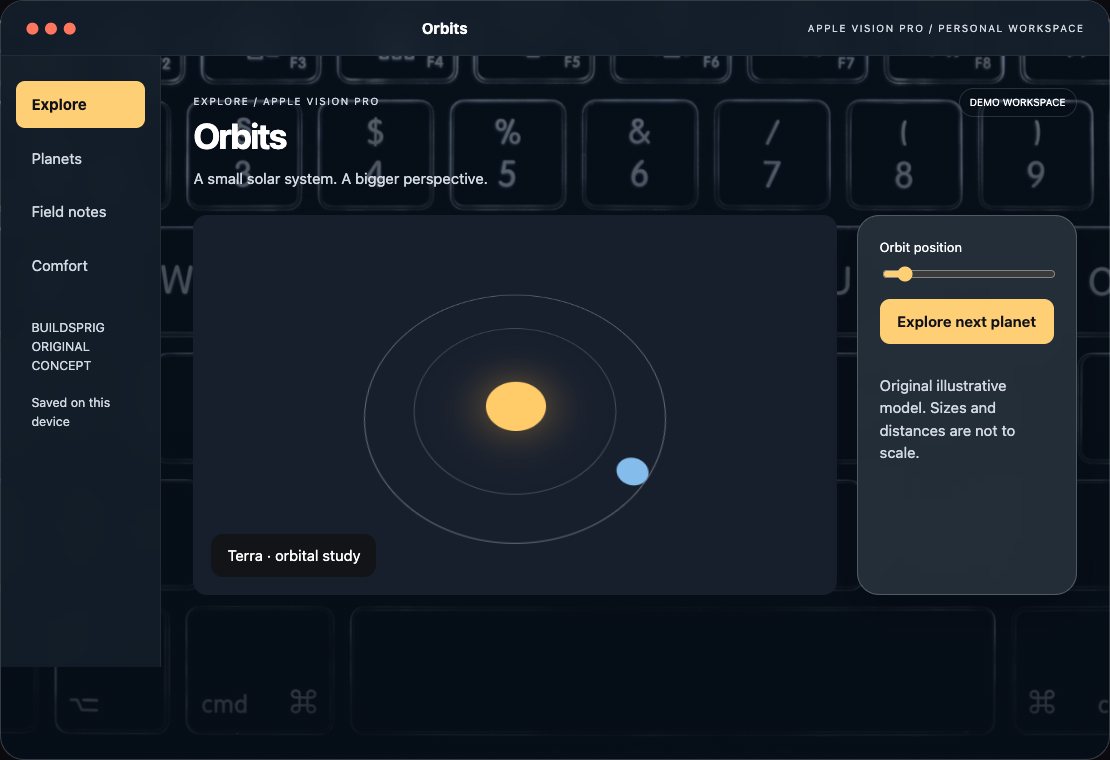Click the Explore / Apple Vision Pro breadcrumb
Viewport: 1110px width, 760px height.
click(286, 101)
